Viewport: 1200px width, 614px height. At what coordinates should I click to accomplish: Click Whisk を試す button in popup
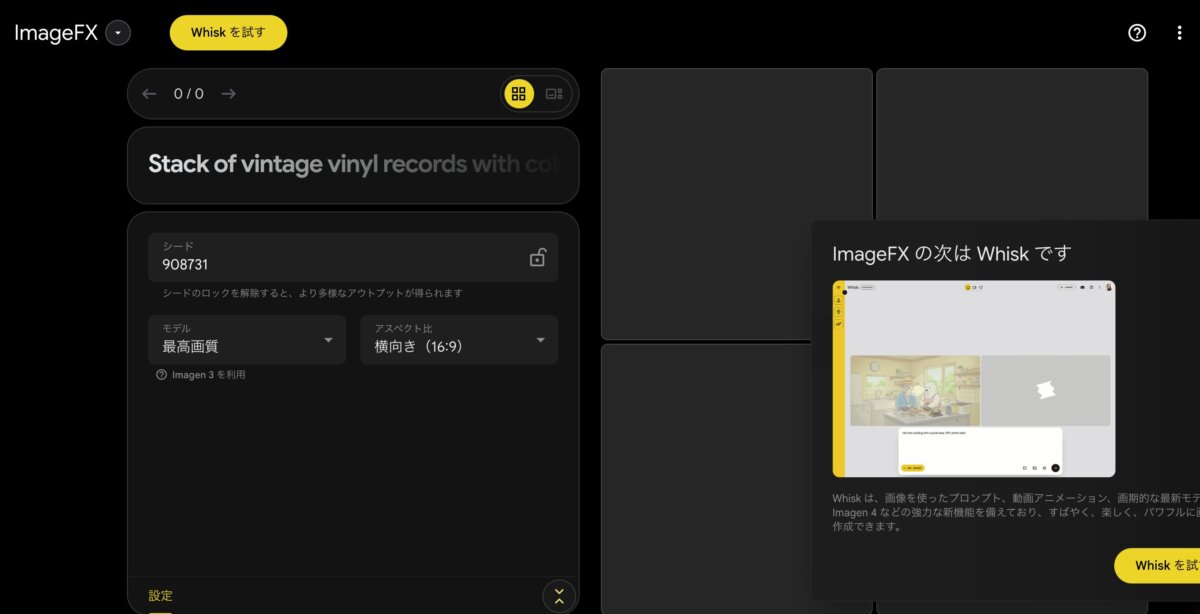pos(1157,565)
